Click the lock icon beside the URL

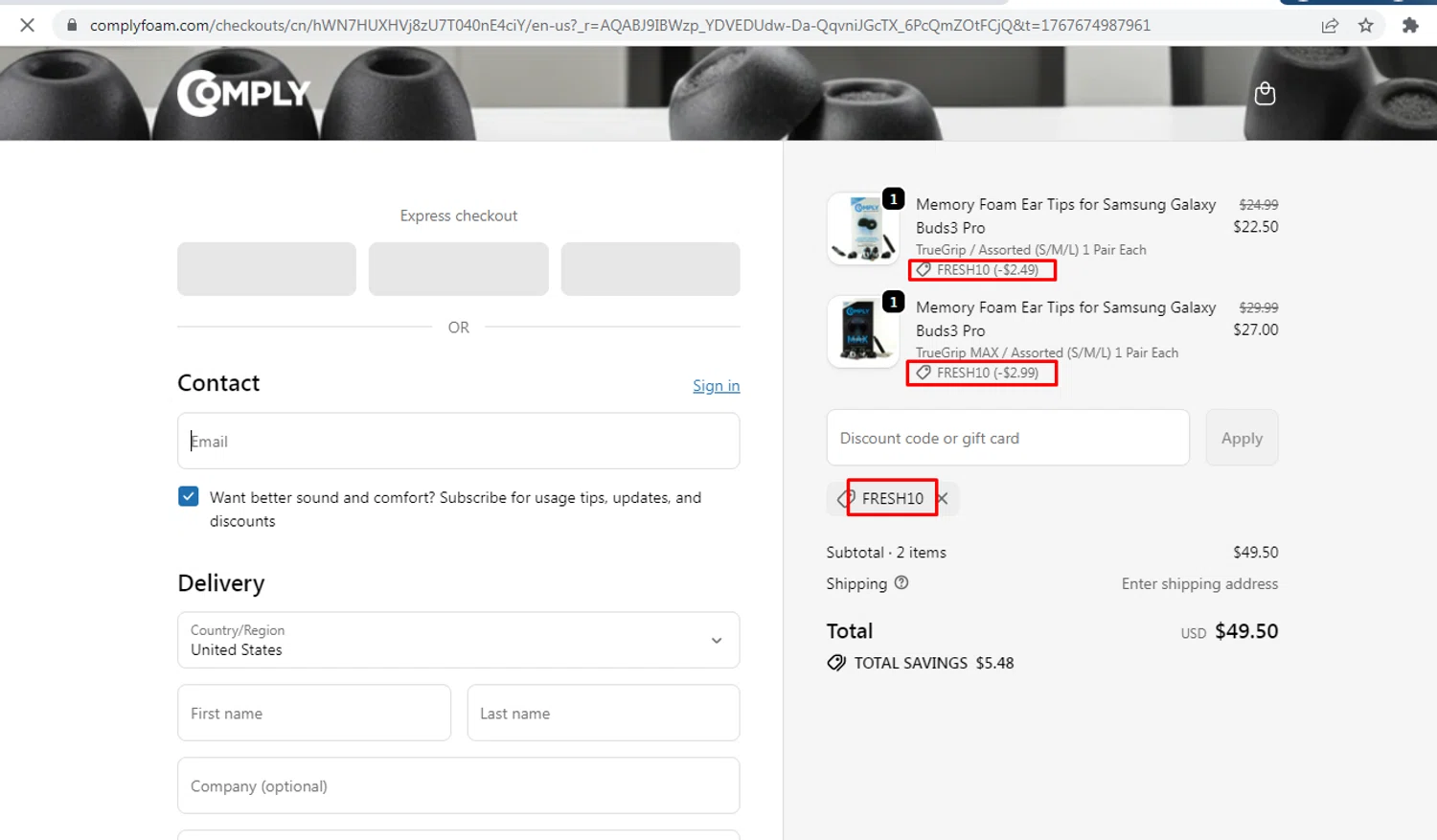72,25
